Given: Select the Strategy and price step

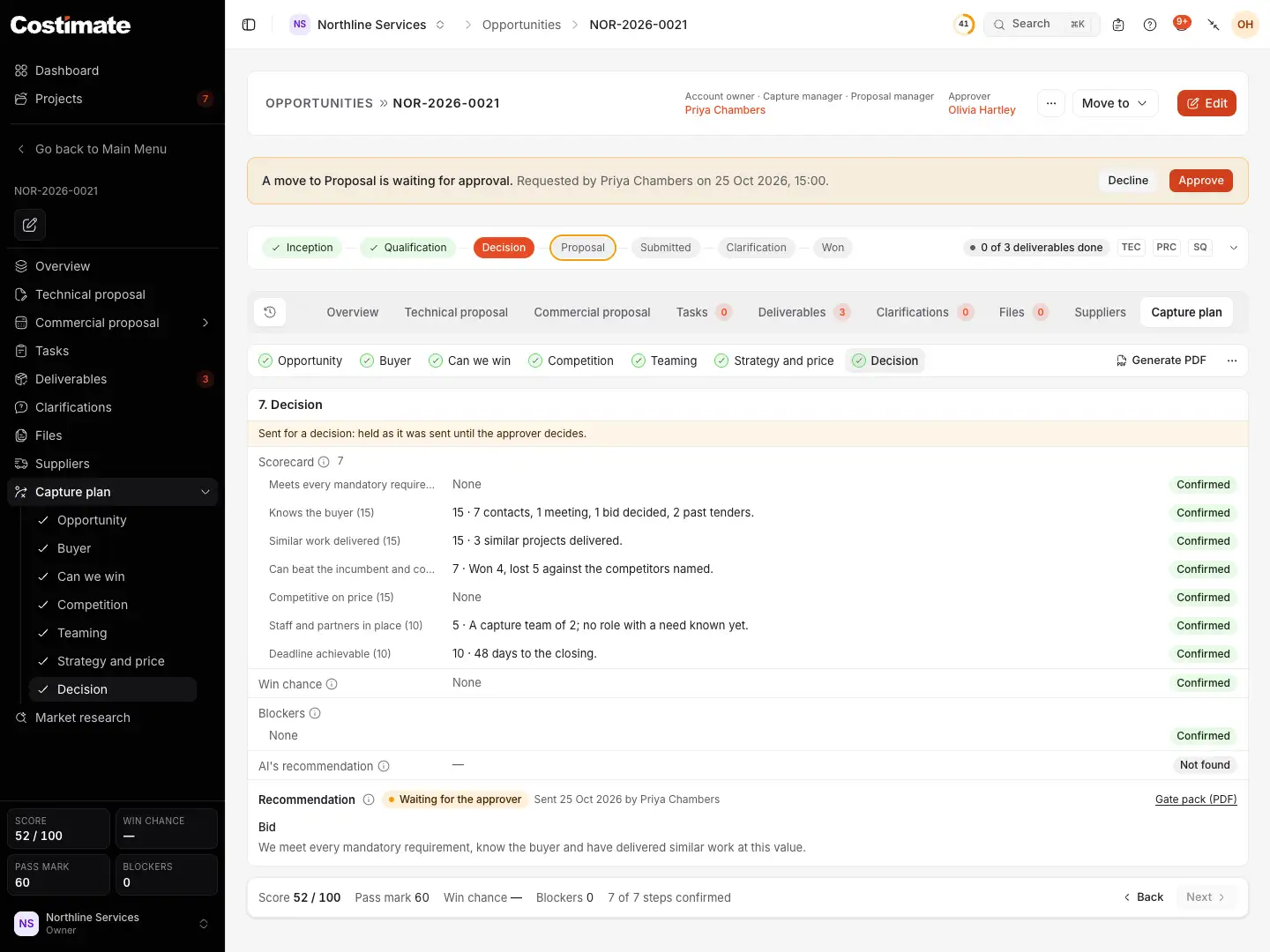Looking at the screenshot, I should pyautogui.click(x=773, y=361).
